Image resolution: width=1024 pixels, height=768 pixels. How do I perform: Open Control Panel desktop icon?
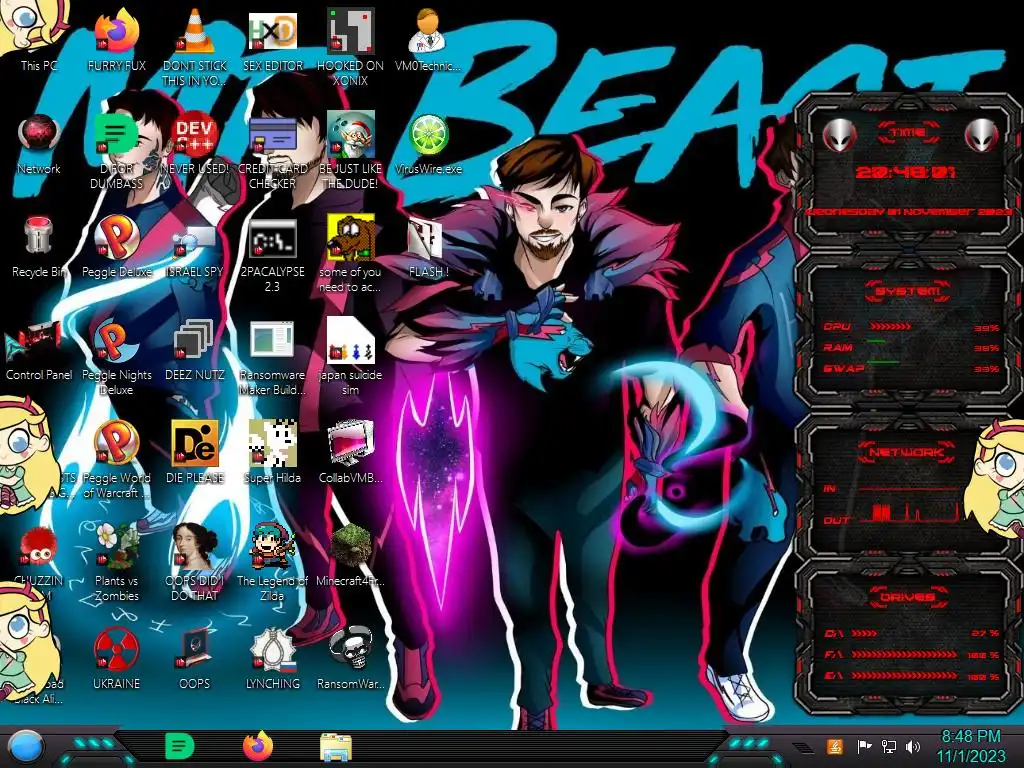click(39, 351)
